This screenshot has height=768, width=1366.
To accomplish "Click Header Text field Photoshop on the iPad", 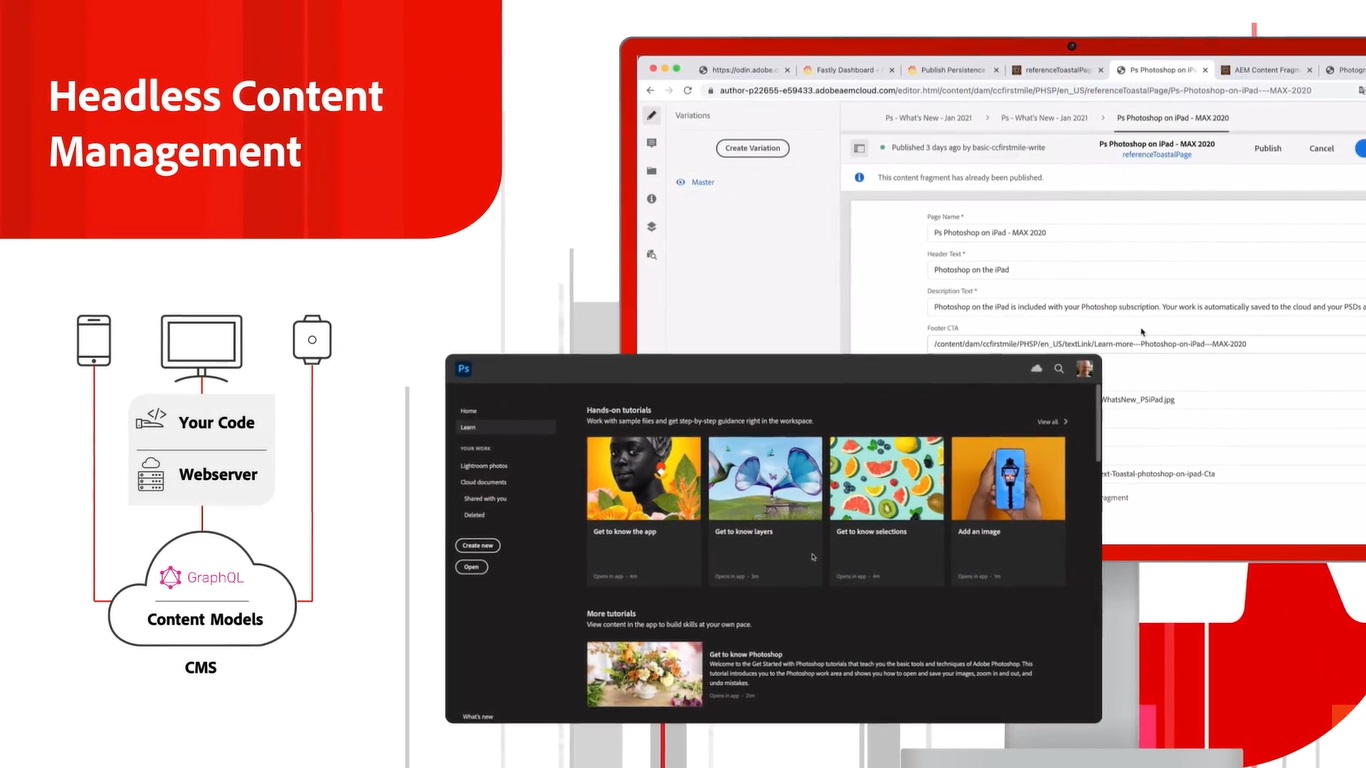I will 1146,270.
